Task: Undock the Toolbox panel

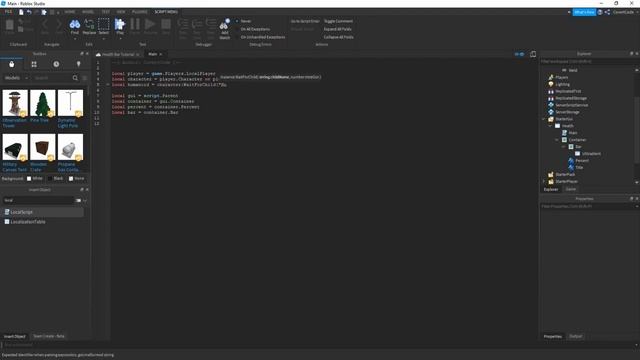Action: (82, 53)
